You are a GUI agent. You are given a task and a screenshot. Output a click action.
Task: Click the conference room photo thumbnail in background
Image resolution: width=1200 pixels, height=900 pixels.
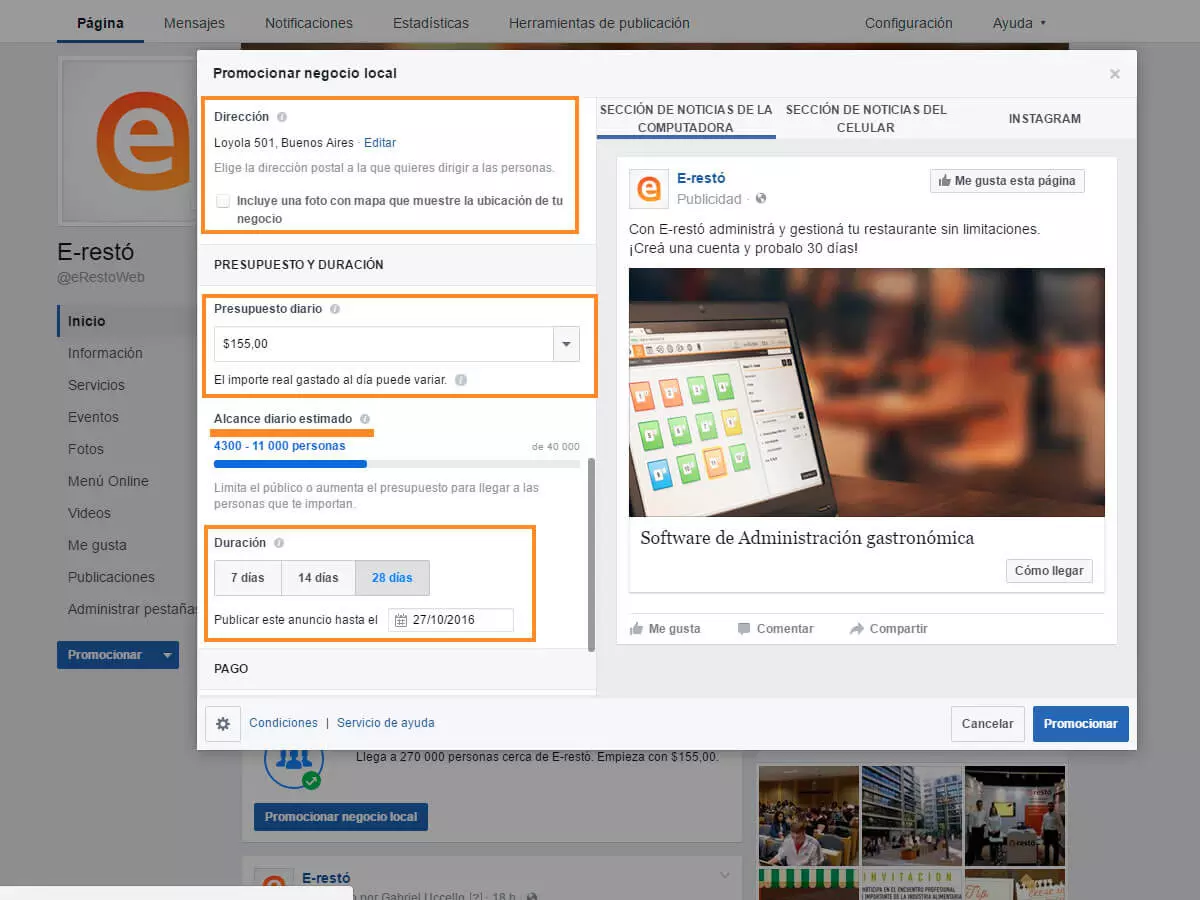[x=808, y=815]
